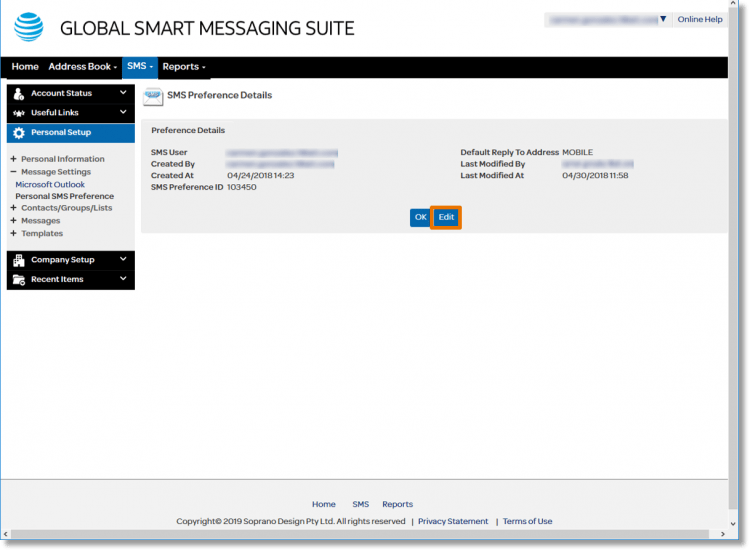Open the Microsoft Outlook link
This screenshot has height=551, width=750.
tap(50, 185)
